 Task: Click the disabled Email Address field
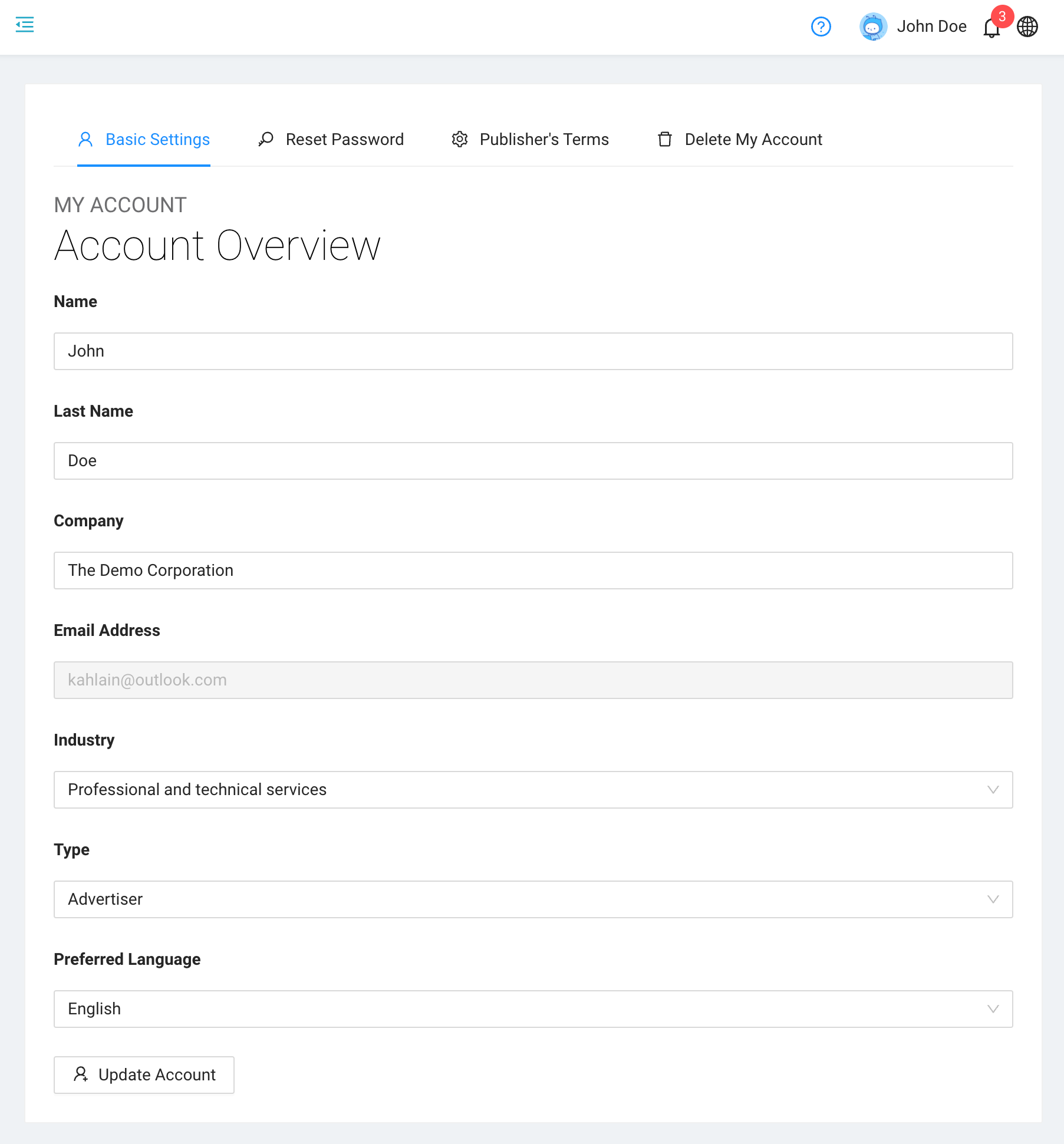(533, 680)
